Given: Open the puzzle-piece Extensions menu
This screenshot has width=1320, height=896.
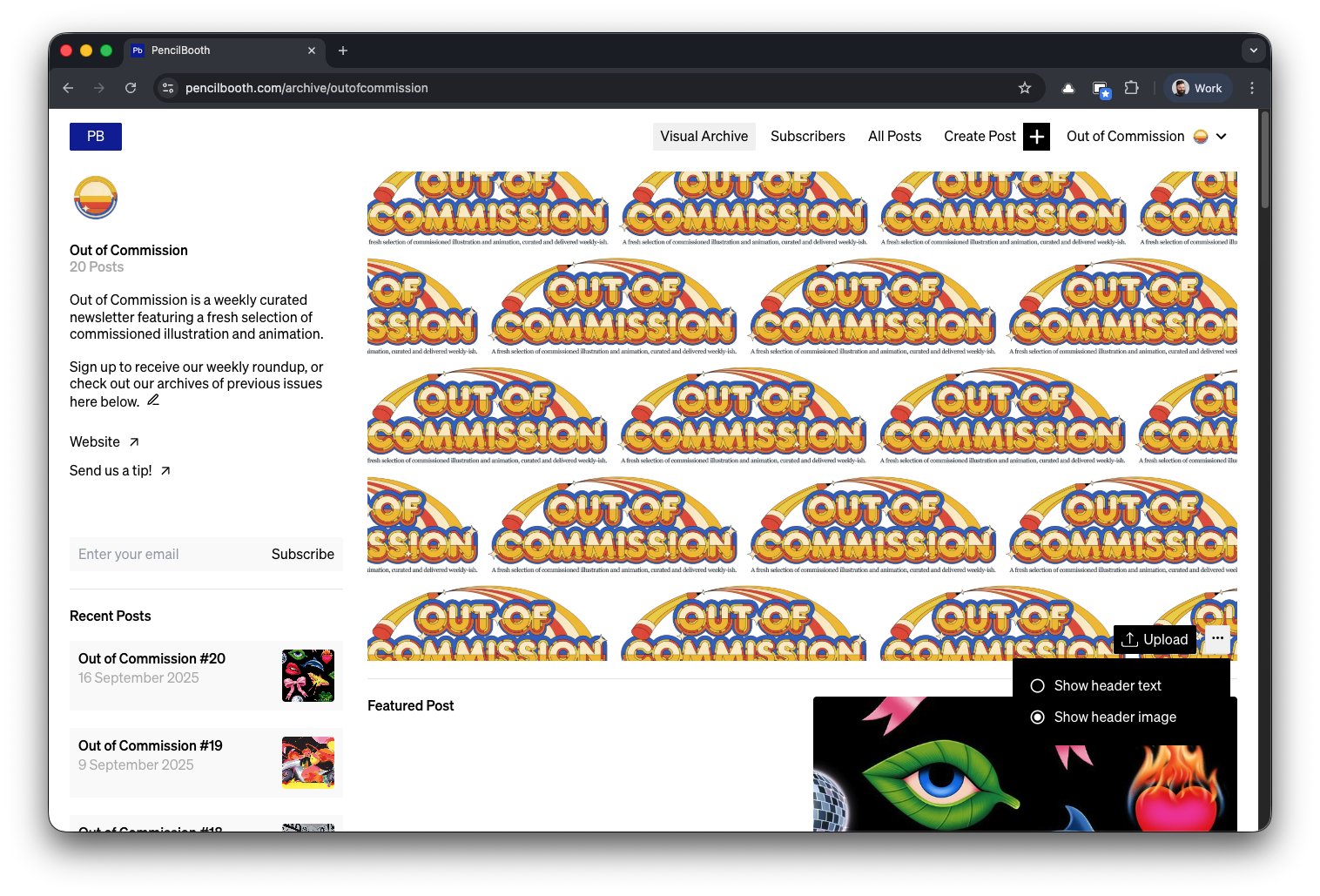Looking at the screenshot, I should [1132, 88].
